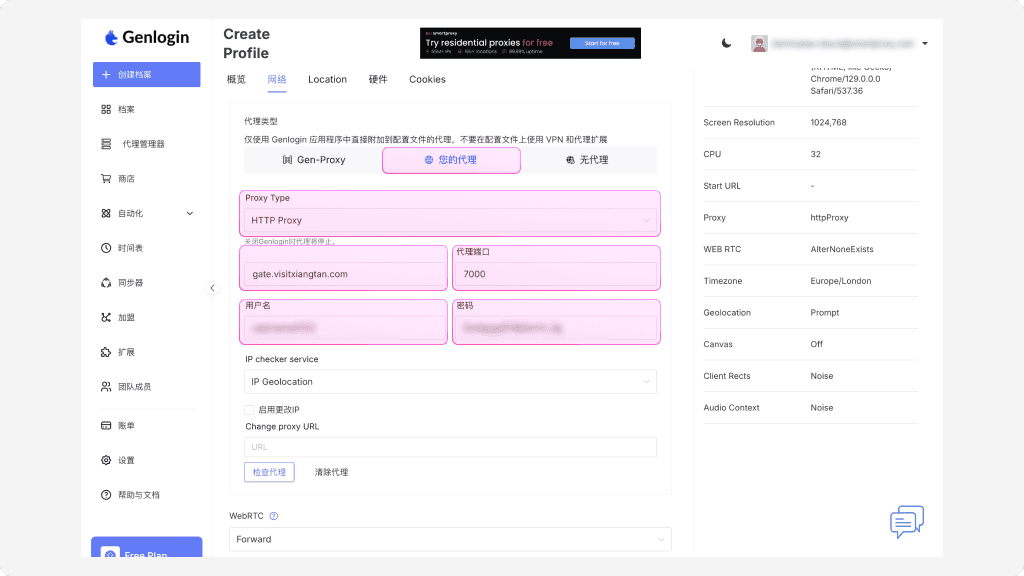1024x576 pixels.
Task: Click into the Change proxy URL field
Action: (450, 447)
